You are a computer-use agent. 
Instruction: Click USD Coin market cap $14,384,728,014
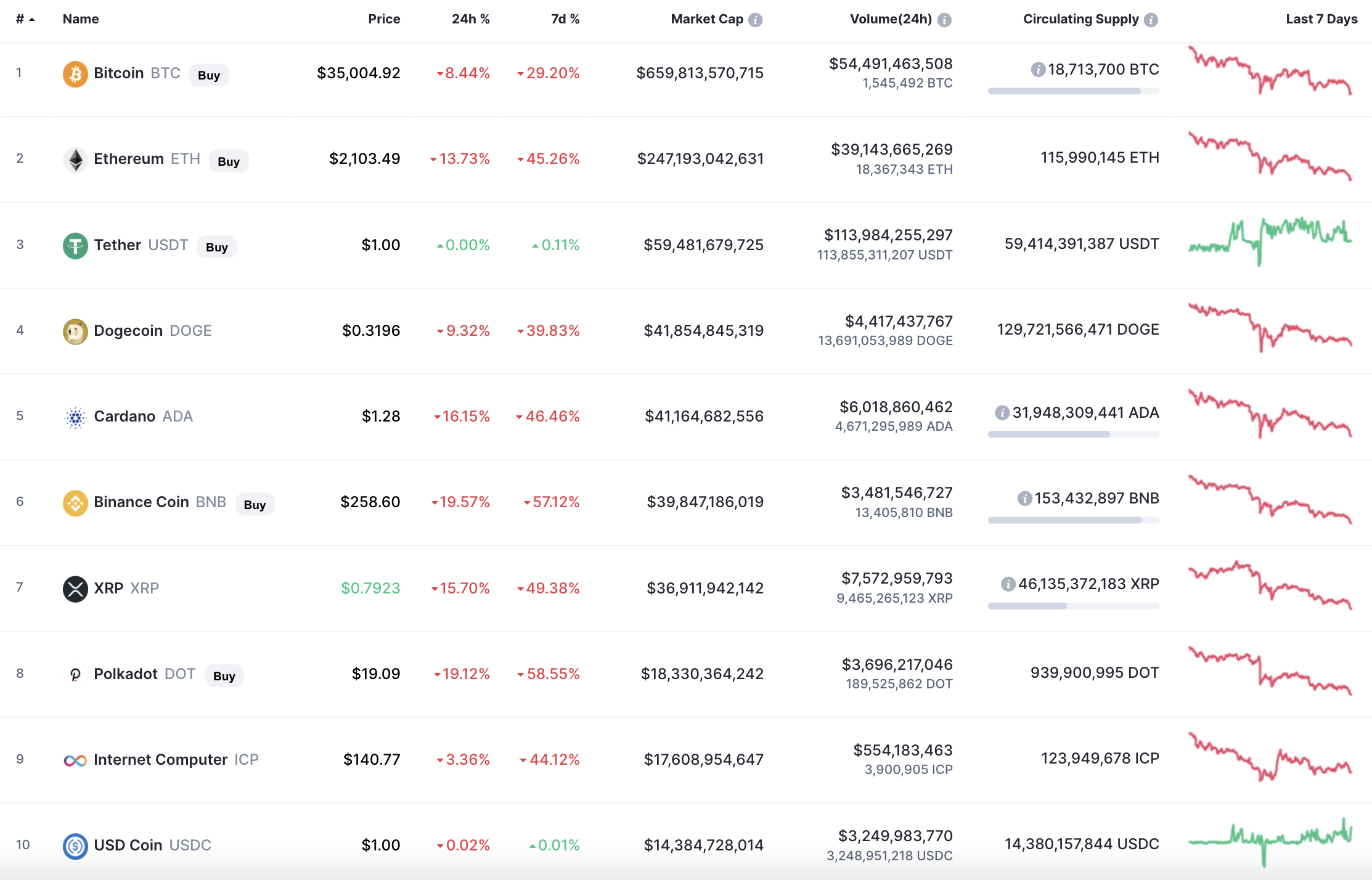tap(703, 845)
